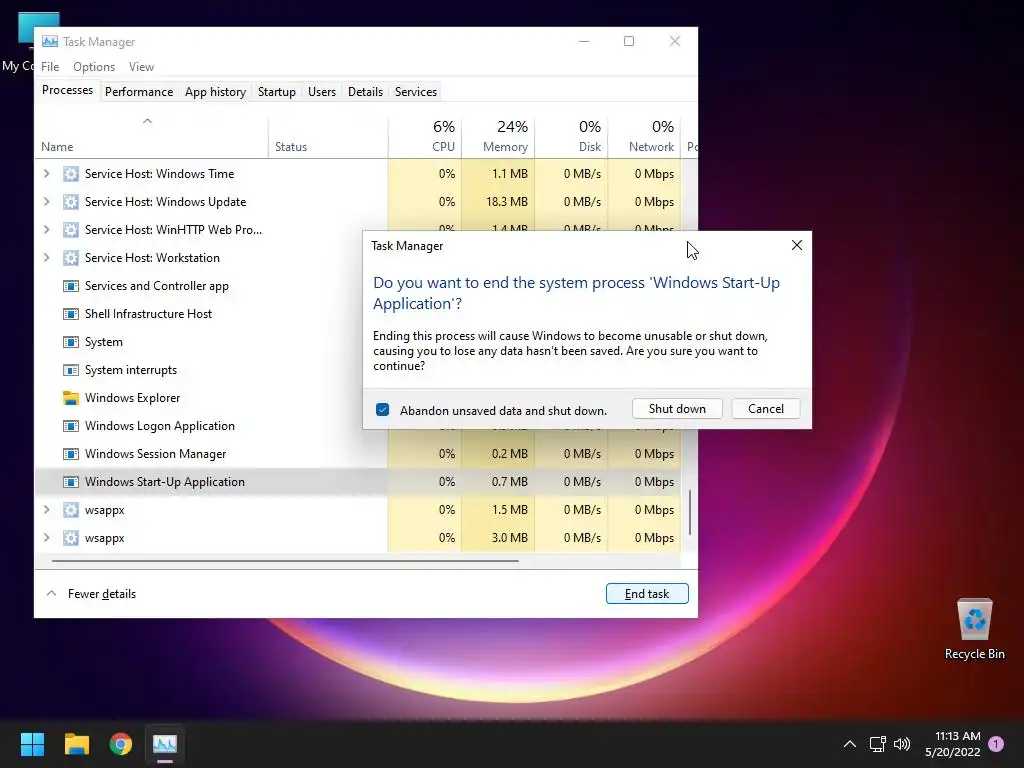Confirm with the Shut down button
This screenshot has width=1024, height=768.
click(x=677, y=409)
